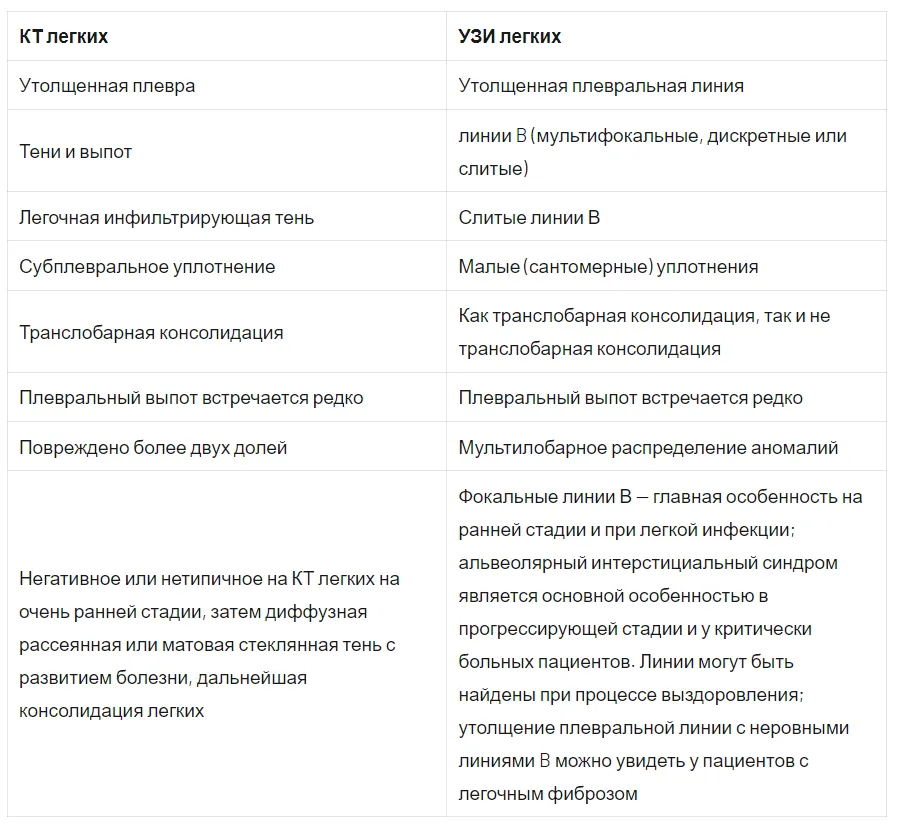Select the 'Субплевральное уплотнение' cell
Screen dimensions: 900x828
coord(147,267)
